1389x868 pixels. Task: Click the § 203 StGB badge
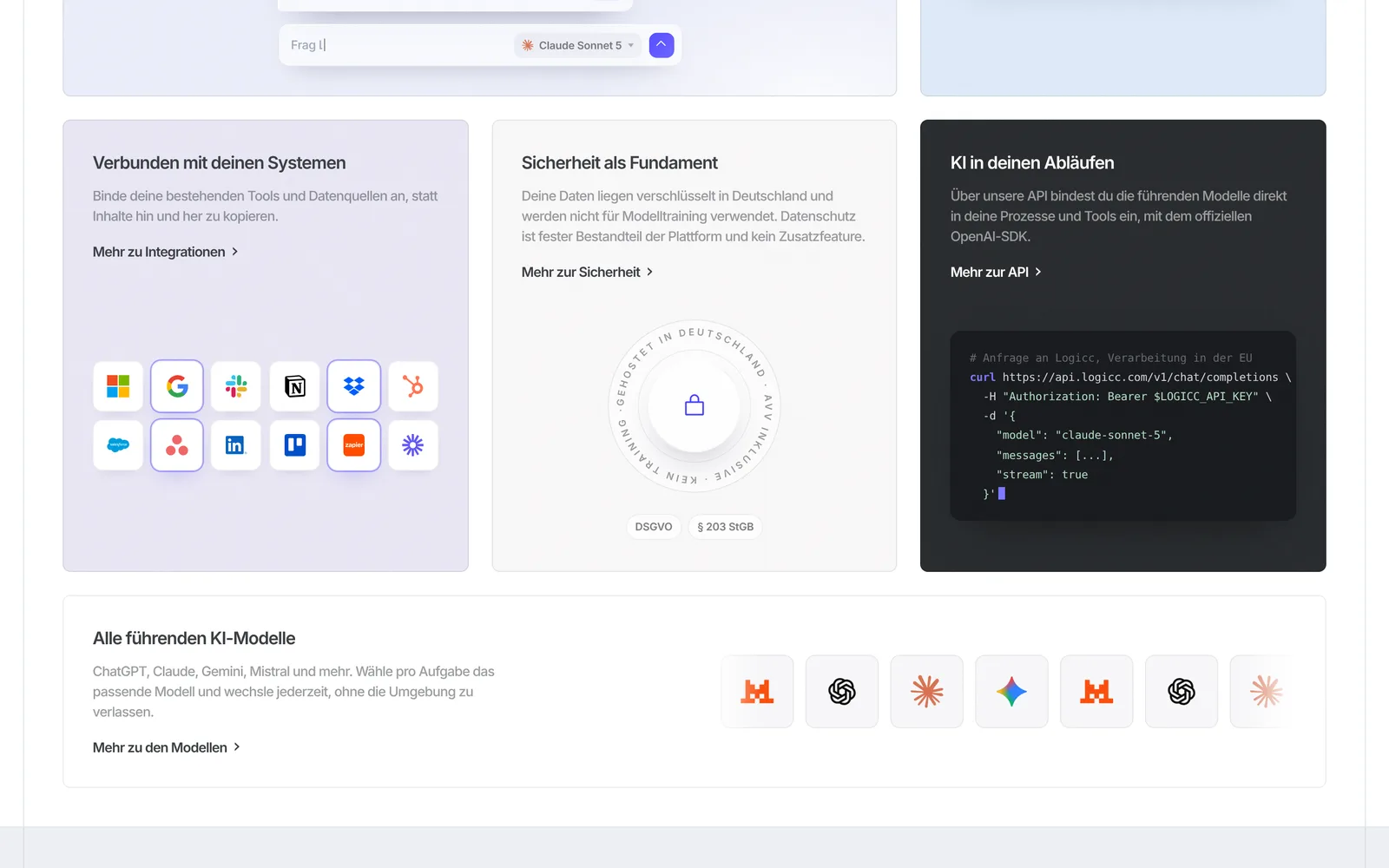coord(726,527)
